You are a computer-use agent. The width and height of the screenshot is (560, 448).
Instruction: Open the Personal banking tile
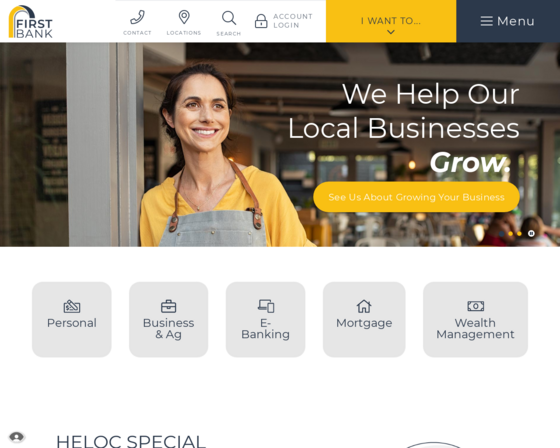pos(72,319)
